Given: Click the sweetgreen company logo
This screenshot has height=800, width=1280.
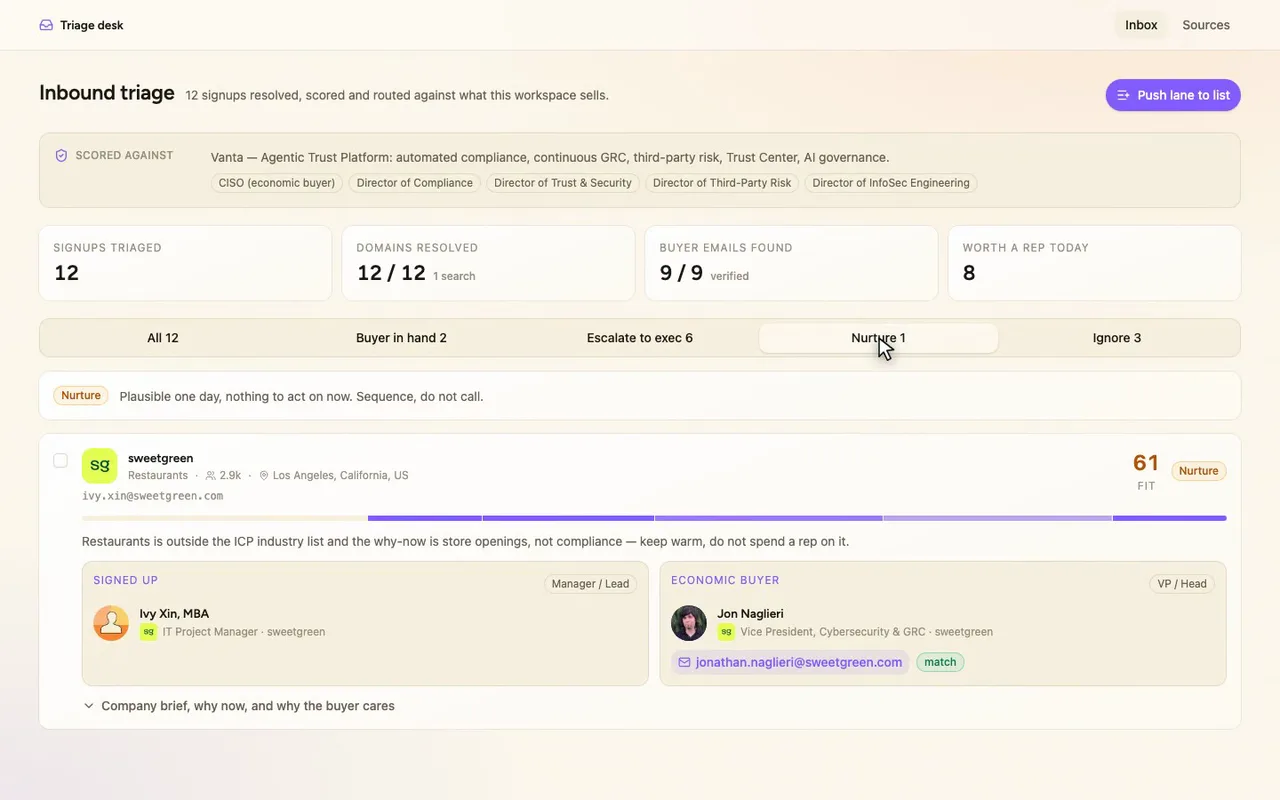Looking at the screenshot, I should tap(100, 465).
